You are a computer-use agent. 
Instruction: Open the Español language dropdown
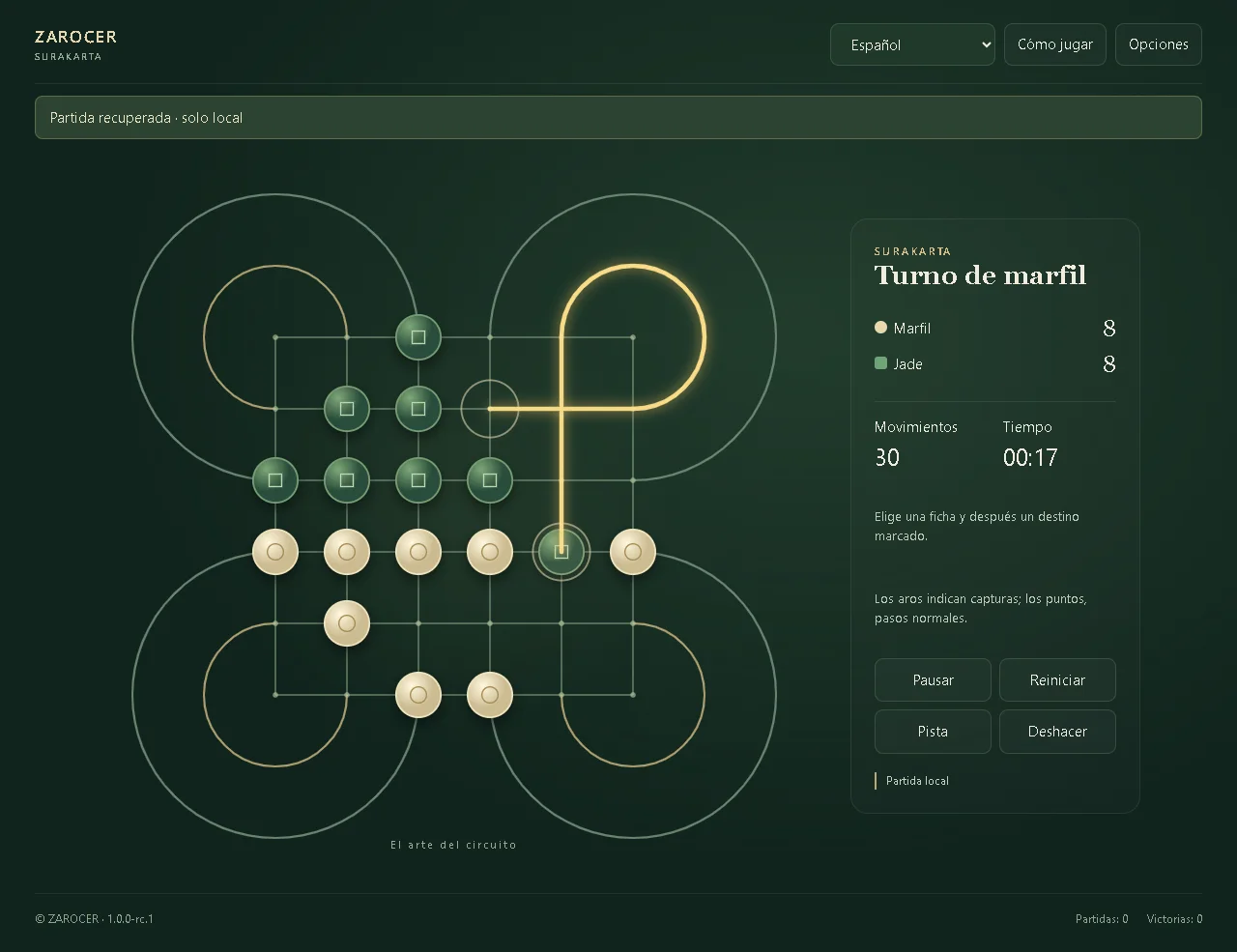tap(912, 44)
